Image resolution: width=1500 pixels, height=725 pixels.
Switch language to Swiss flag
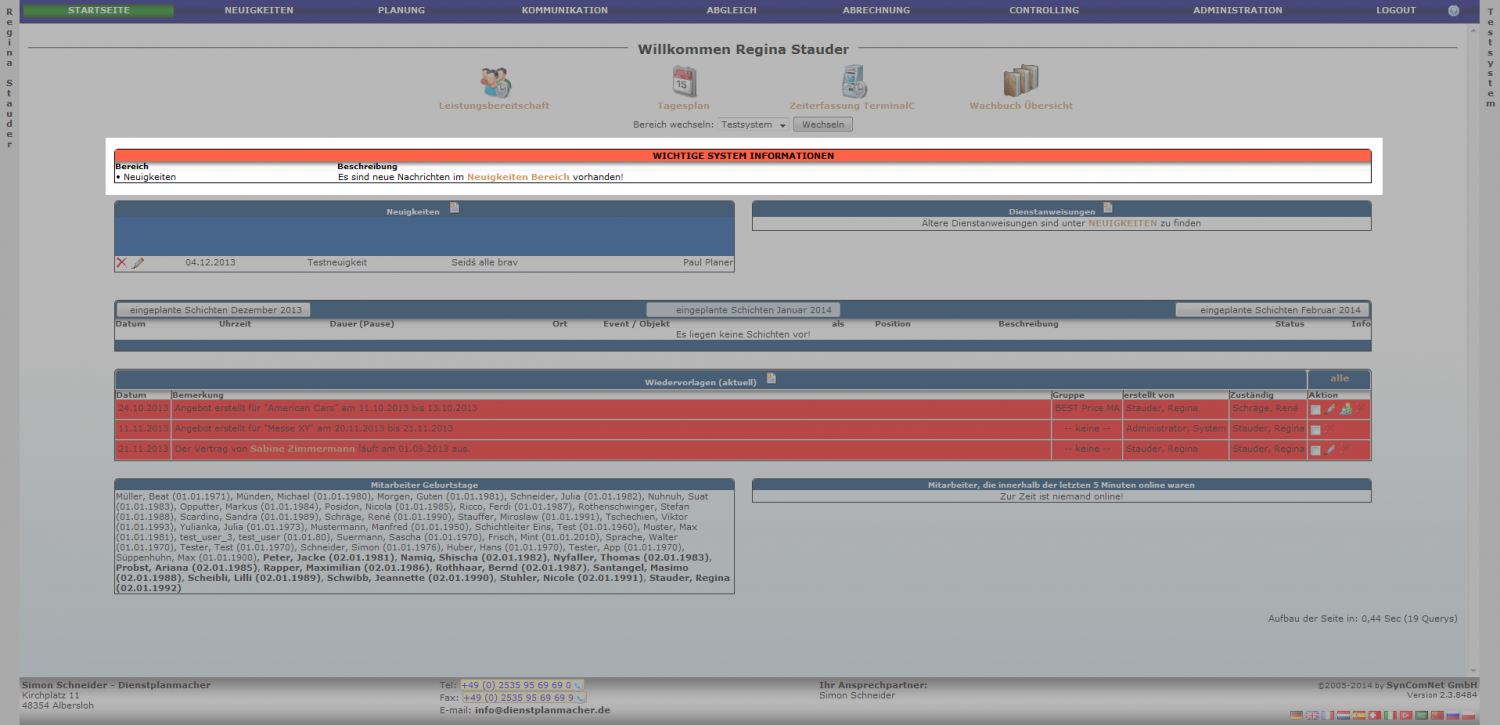pyautogui.click(x=1375, y=715)
